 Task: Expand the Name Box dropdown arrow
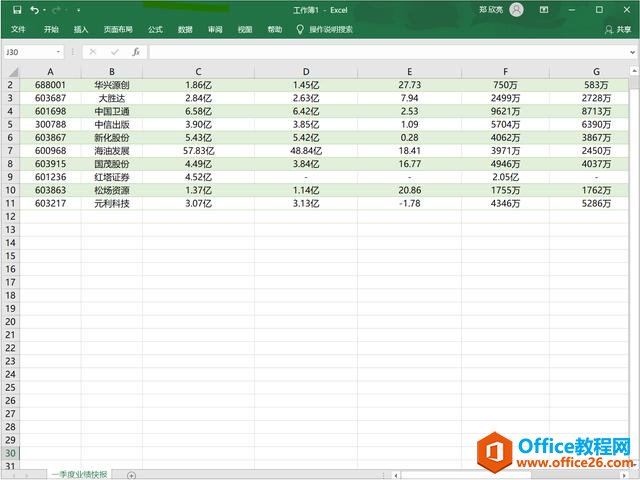(59, 51)
